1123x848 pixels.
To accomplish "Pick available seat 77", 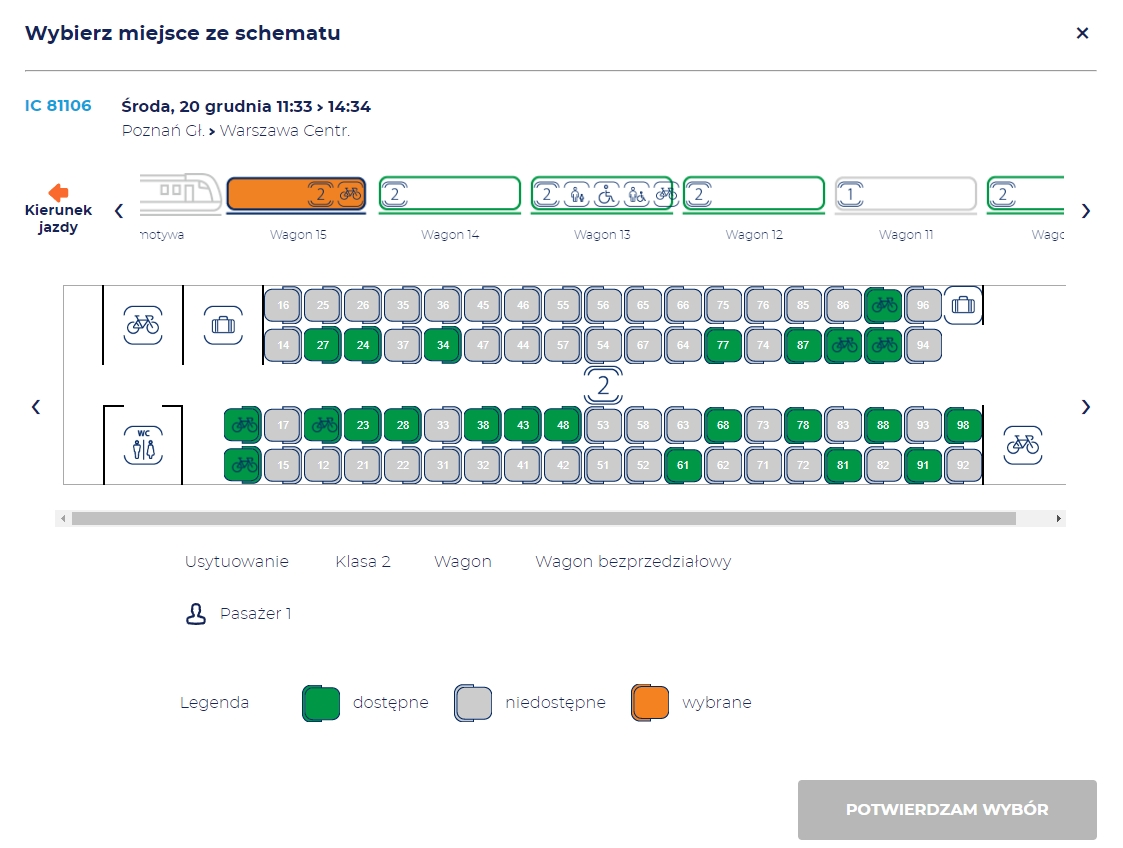I will 722,345.
